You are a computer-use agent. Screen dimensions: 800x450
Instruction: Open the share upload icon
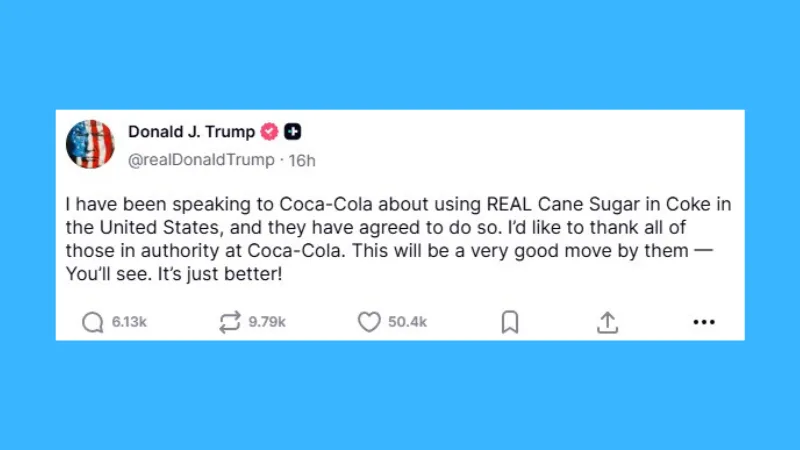[607, 322]
